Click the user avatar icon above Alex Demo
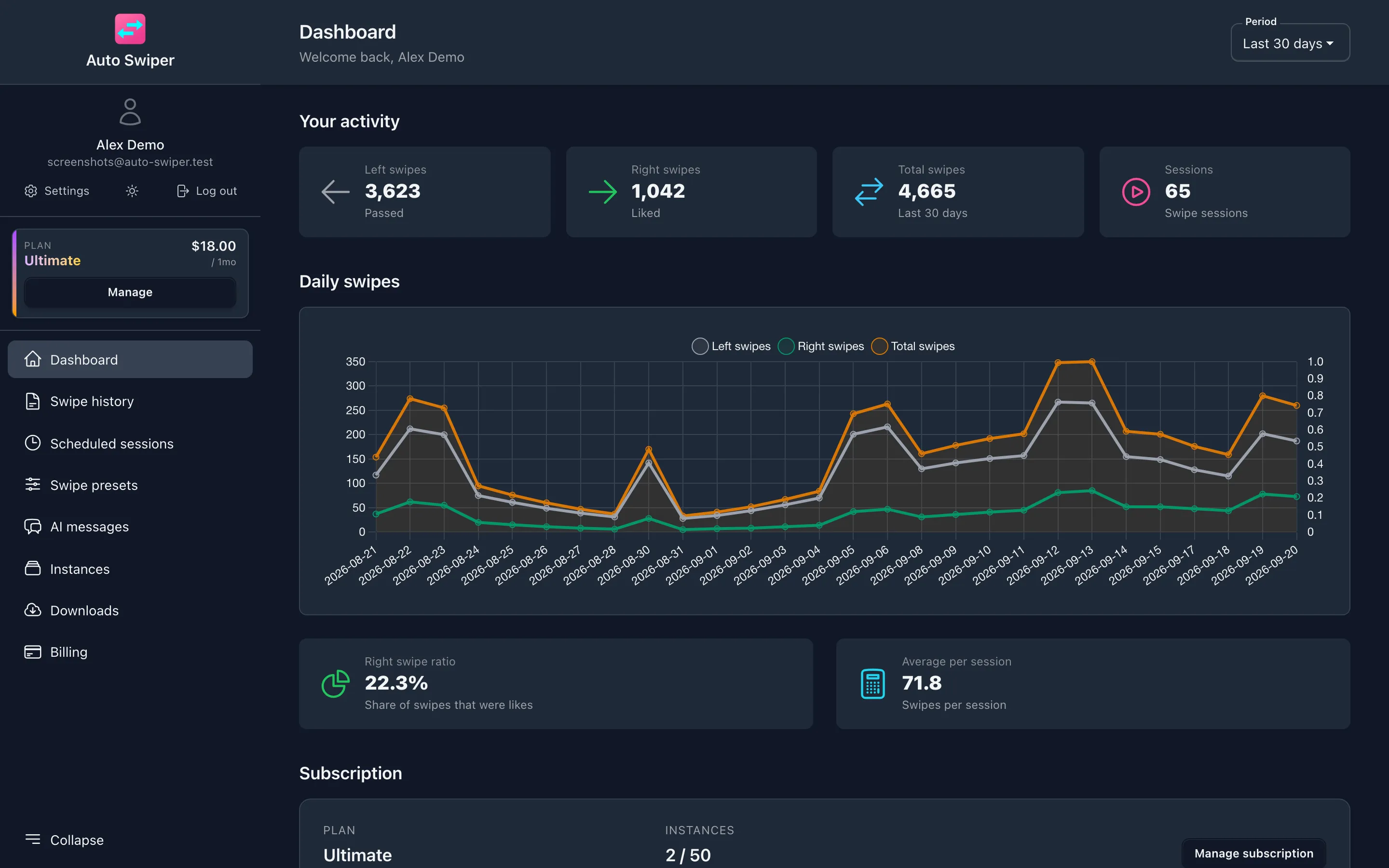1389x868 pixels. (x=130, y=112)
